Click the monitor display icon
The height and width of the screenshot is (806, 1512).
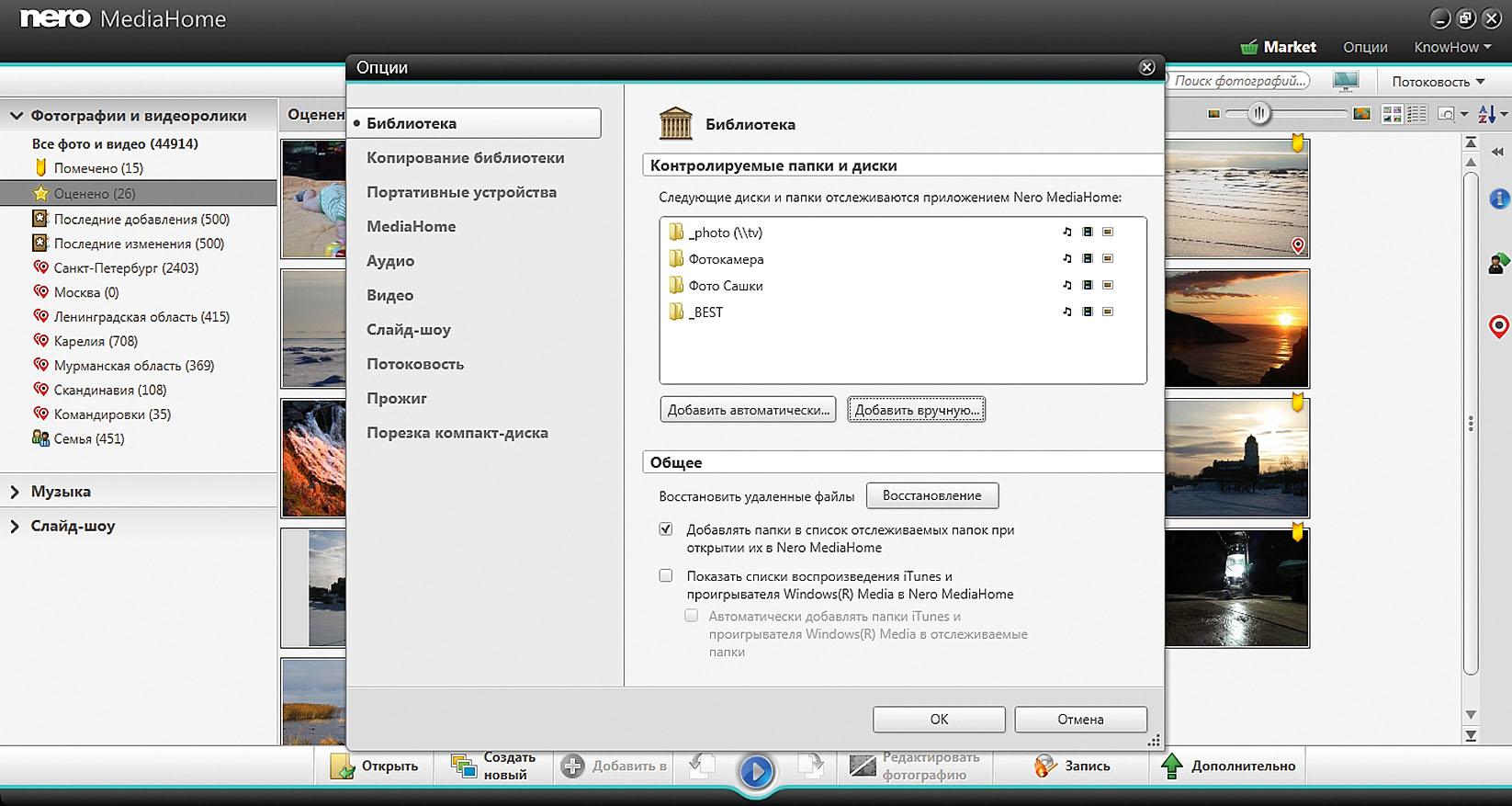coord(1346,82)
